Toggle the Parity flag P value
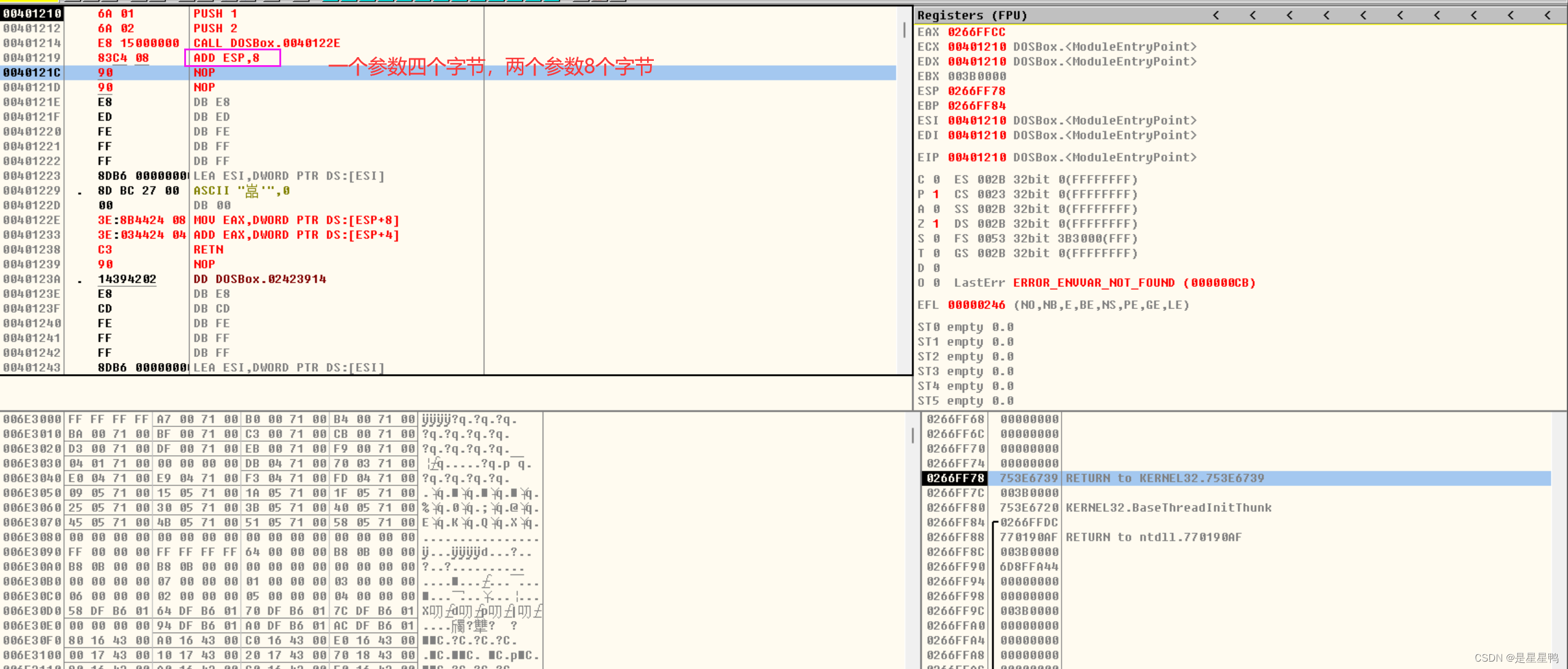The image size is (1568, 669). tap(936, 194)
